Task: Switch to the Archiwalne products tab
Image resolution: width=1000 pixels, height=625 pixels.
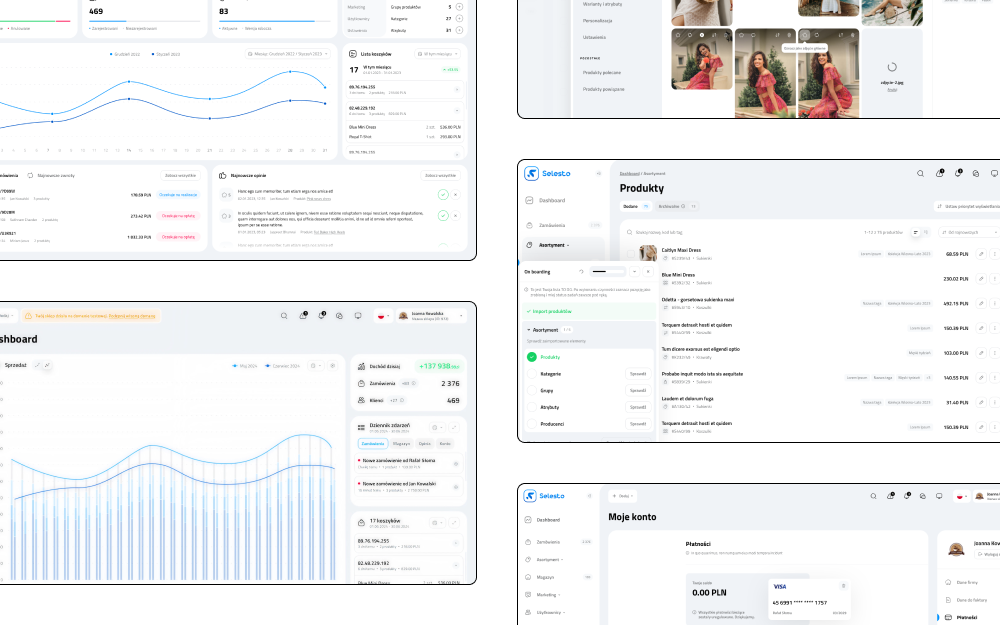Action: point(672,206)
